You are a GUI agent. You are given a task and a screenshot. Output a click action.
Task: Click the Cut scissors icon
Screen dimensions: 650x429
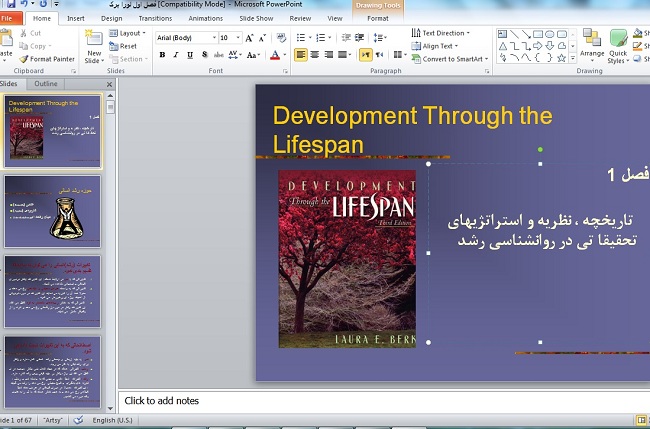(24, 33)
